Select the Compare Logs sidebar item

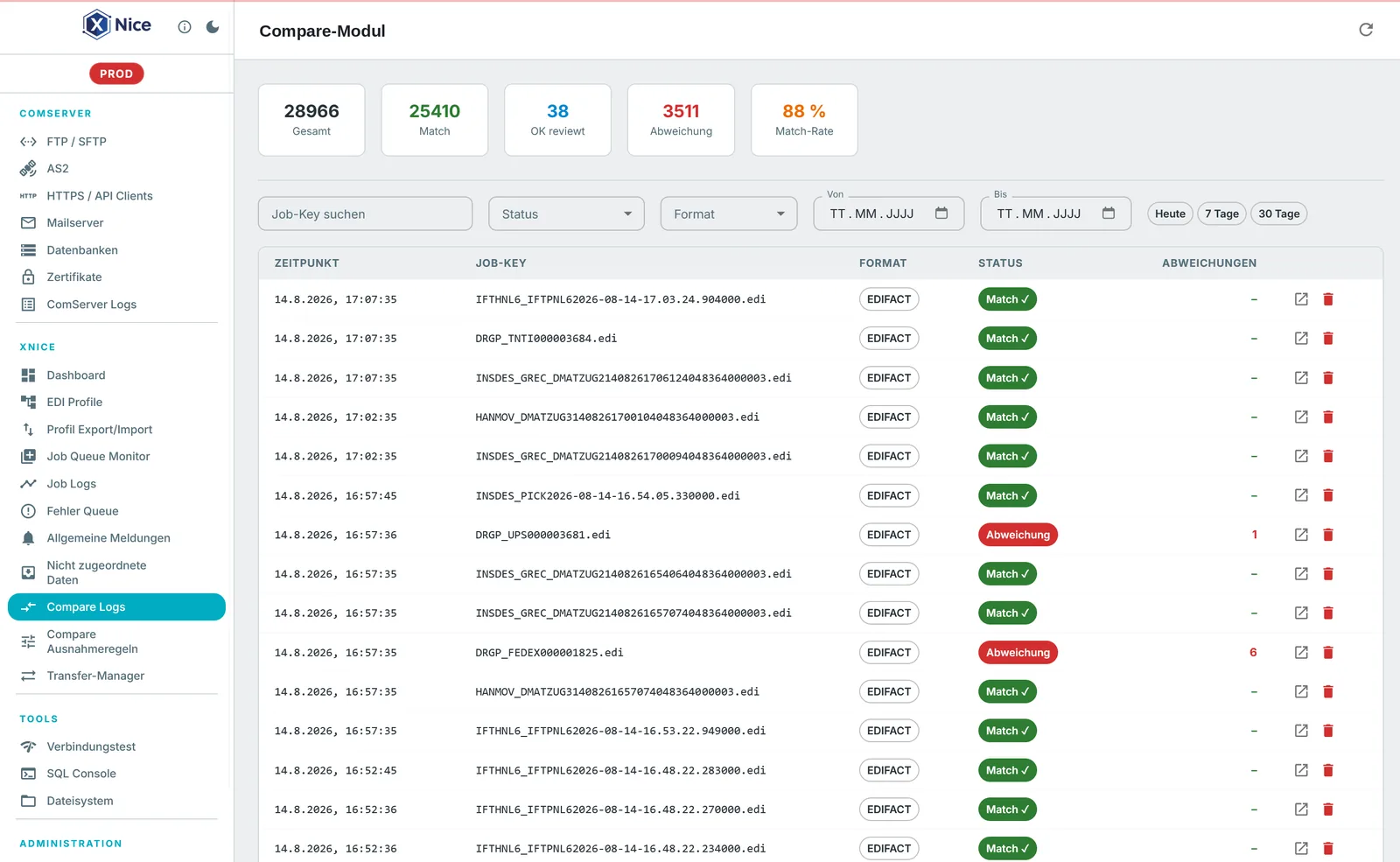pyautogui.click(x=116, y=606)
